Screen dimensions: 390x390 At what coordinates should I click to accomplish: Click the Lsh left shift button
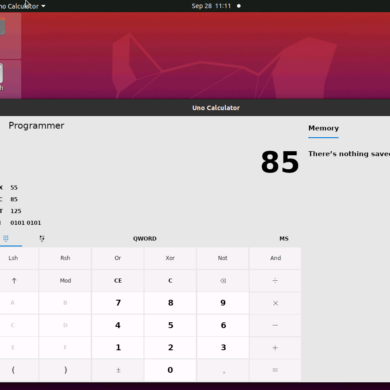(13, 258)
